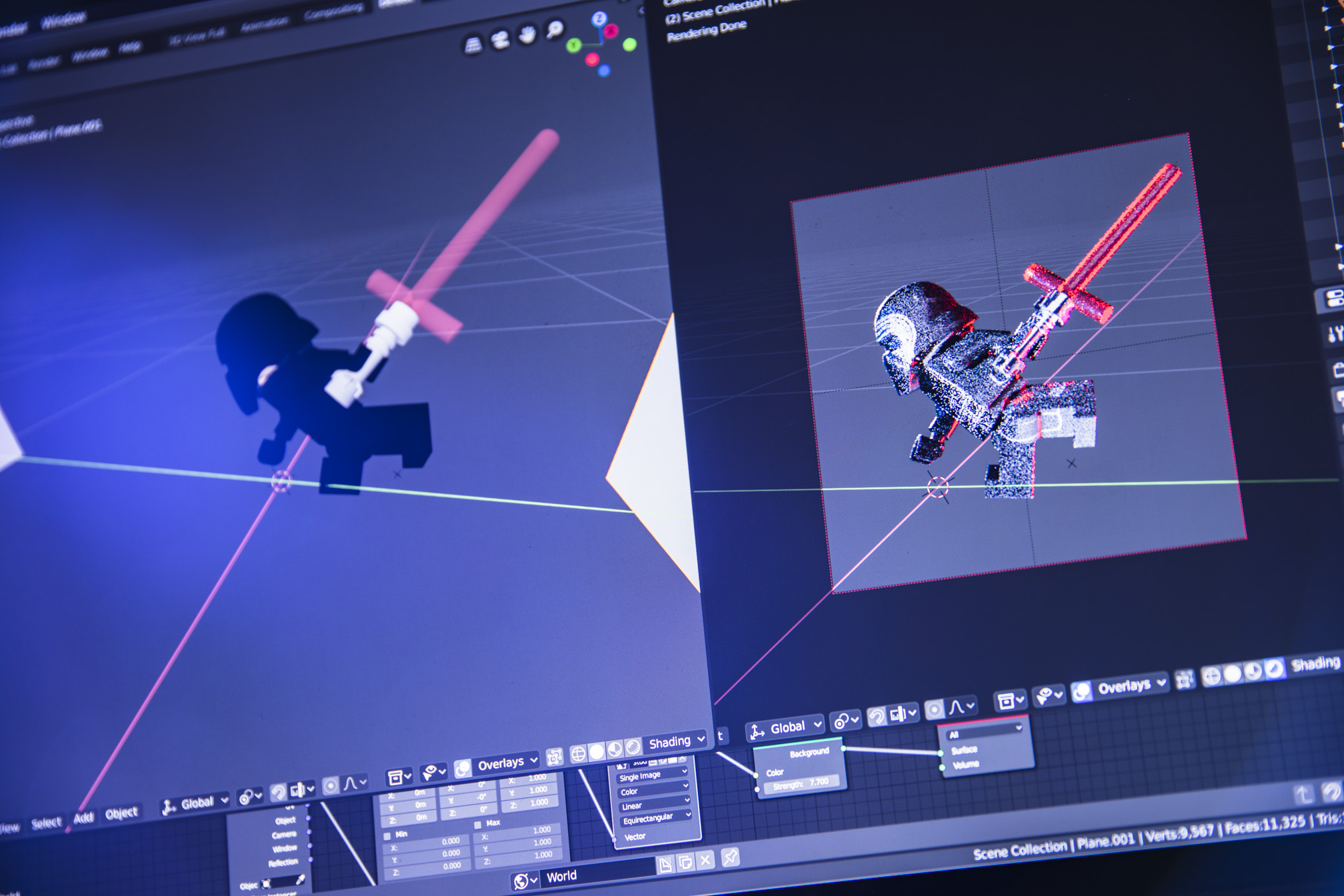Unlink world datablock X button
Viewport: 1344px width, 896px height.
tap(705, 860)
